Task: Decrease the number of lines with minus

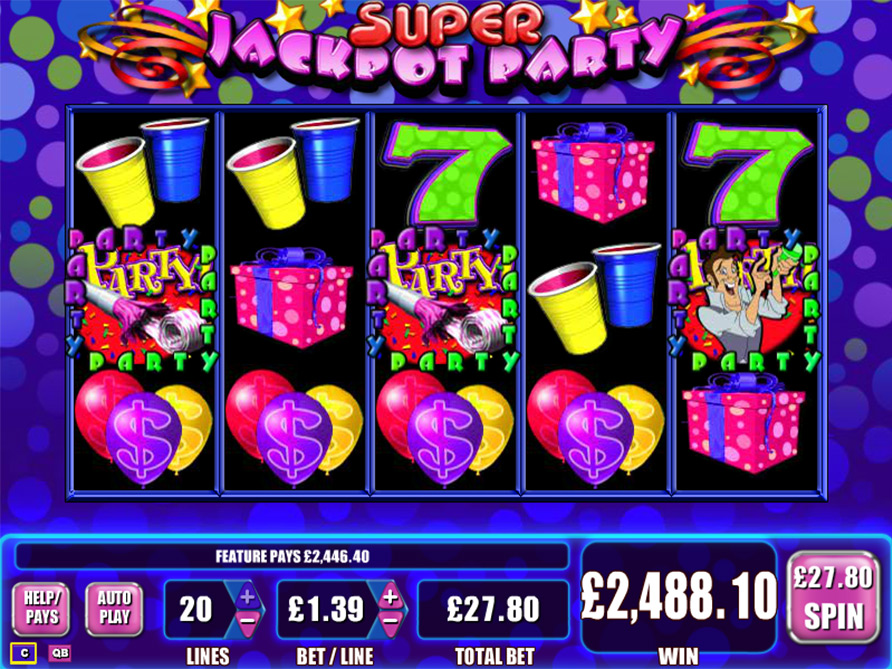Action: (x=247, y=621)
